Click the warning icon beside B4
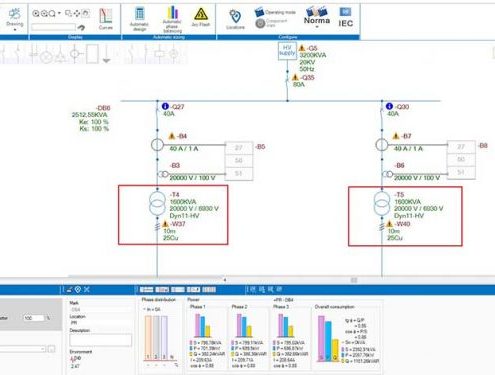 (172, 136)
